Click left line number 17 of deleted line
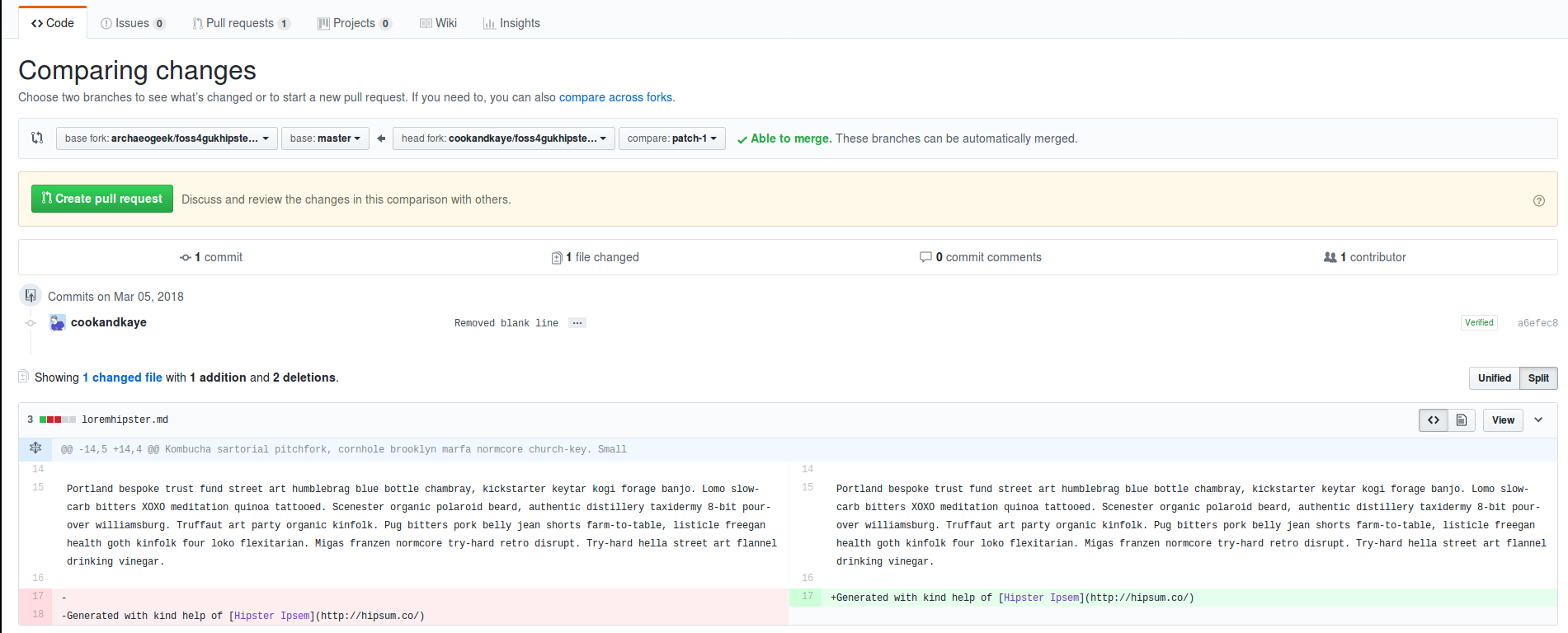The height and width of the screenshot is (633, 1568). [37, 596]
